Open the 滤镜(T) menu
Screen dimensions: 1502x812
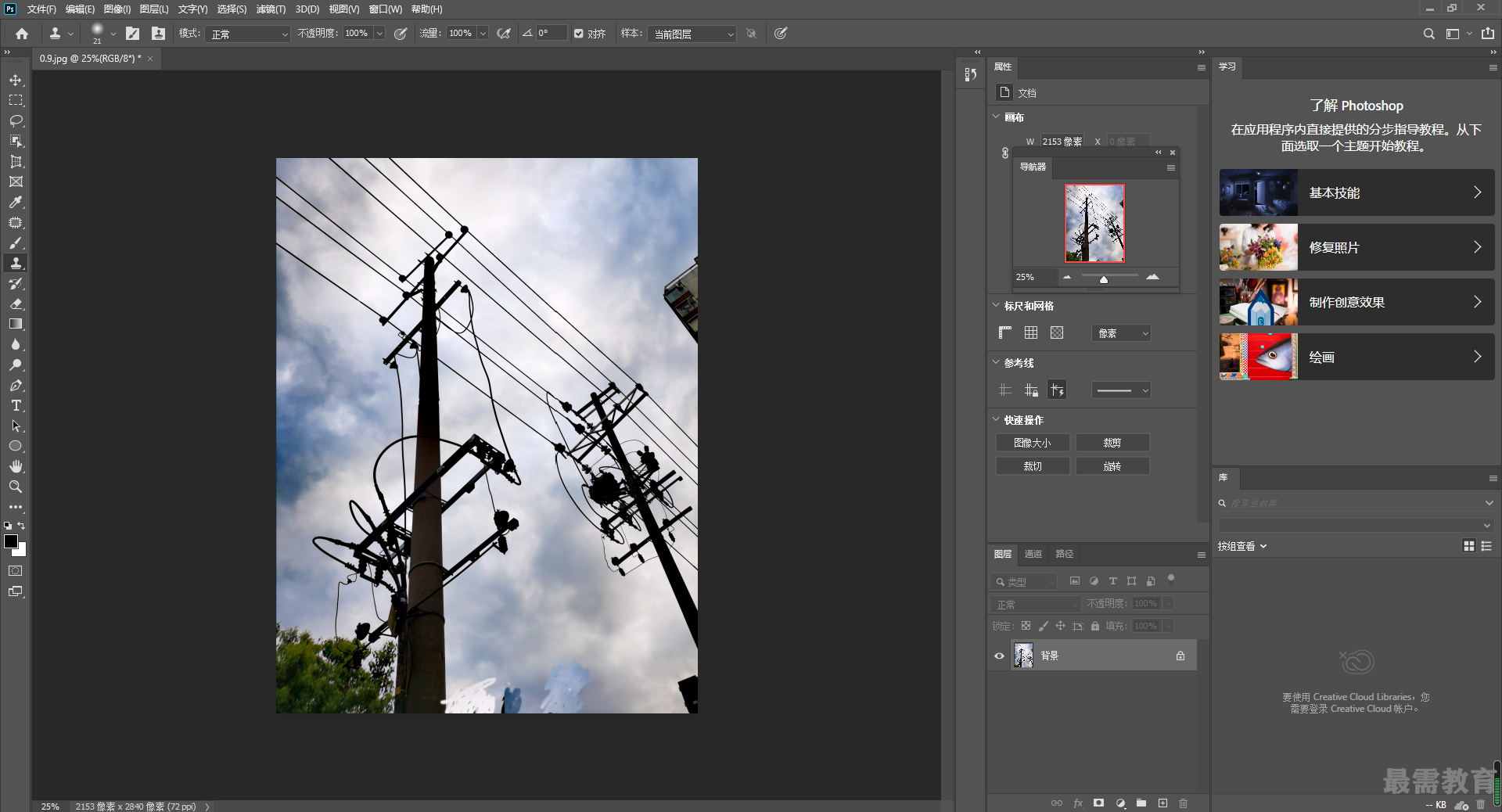tap(271, 9)
